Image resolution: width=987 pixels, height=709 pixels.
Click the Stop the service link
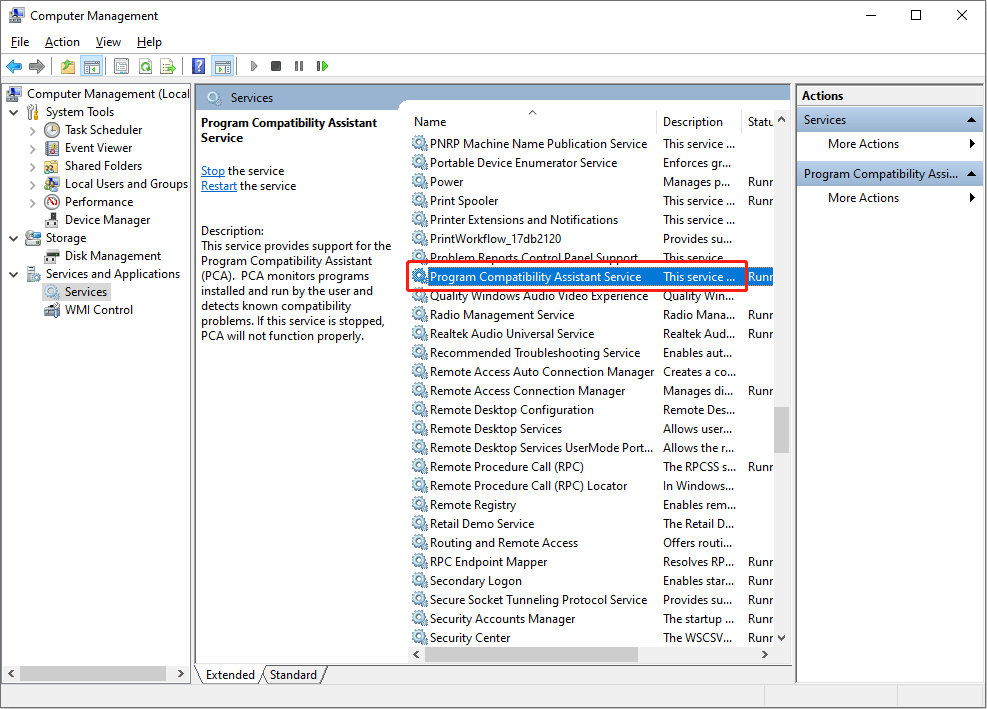coord(212,170)
